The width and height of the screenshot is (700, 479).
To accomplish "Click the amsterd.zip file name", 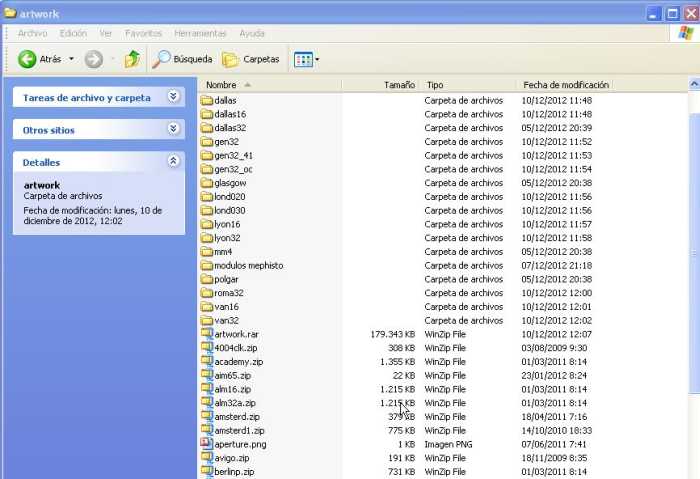I will (237, 417).
